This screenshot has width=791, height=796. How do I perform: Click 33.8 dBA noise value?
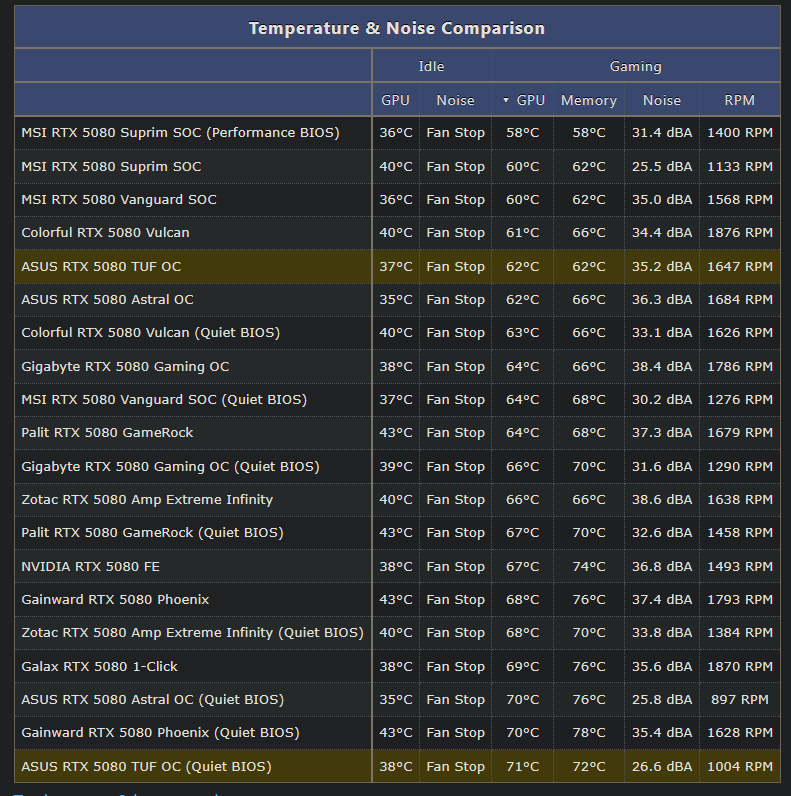point(662,633)
